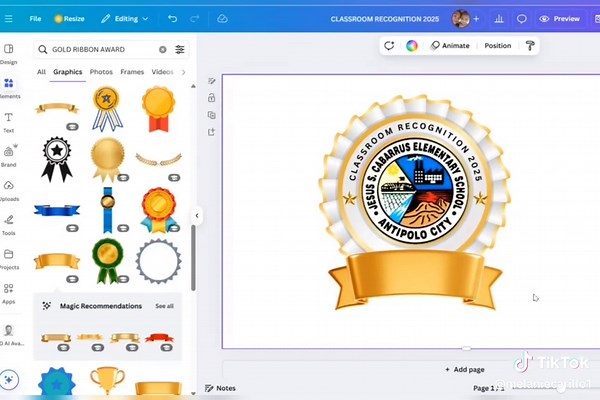Viewport: 600px width, 400px height.
Task: Select the blue banner ribbon graphic
Action: pos(57,210)
